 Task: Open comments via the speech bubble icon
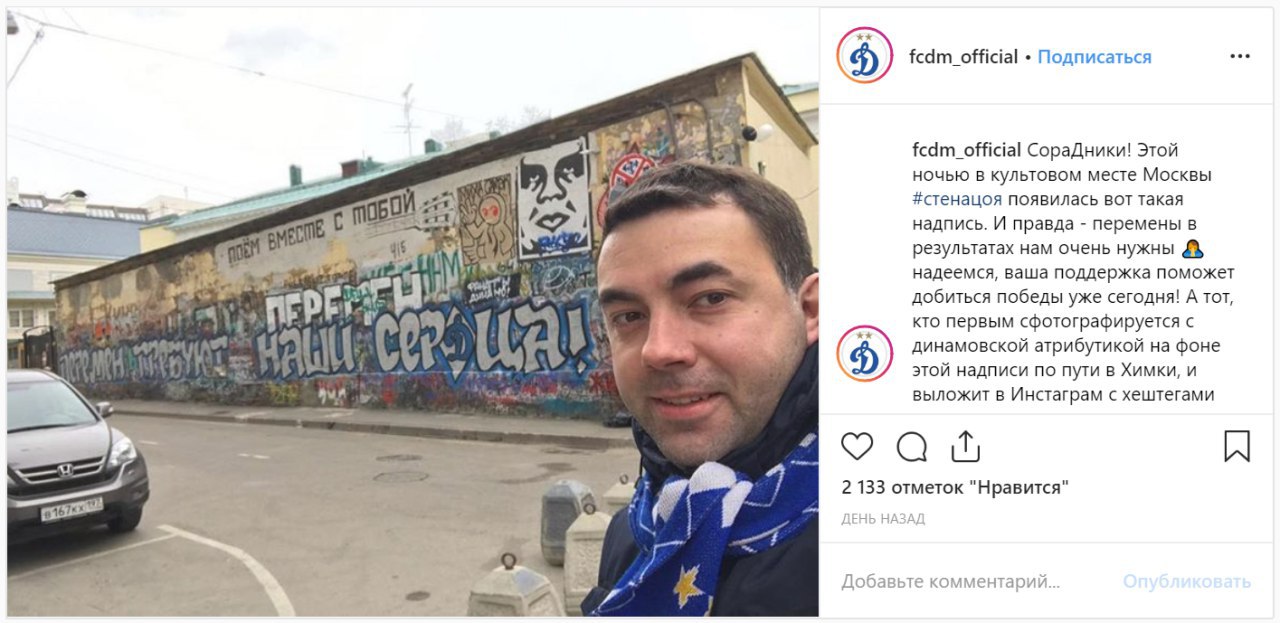pyautogui.click(x=911, y=446)
